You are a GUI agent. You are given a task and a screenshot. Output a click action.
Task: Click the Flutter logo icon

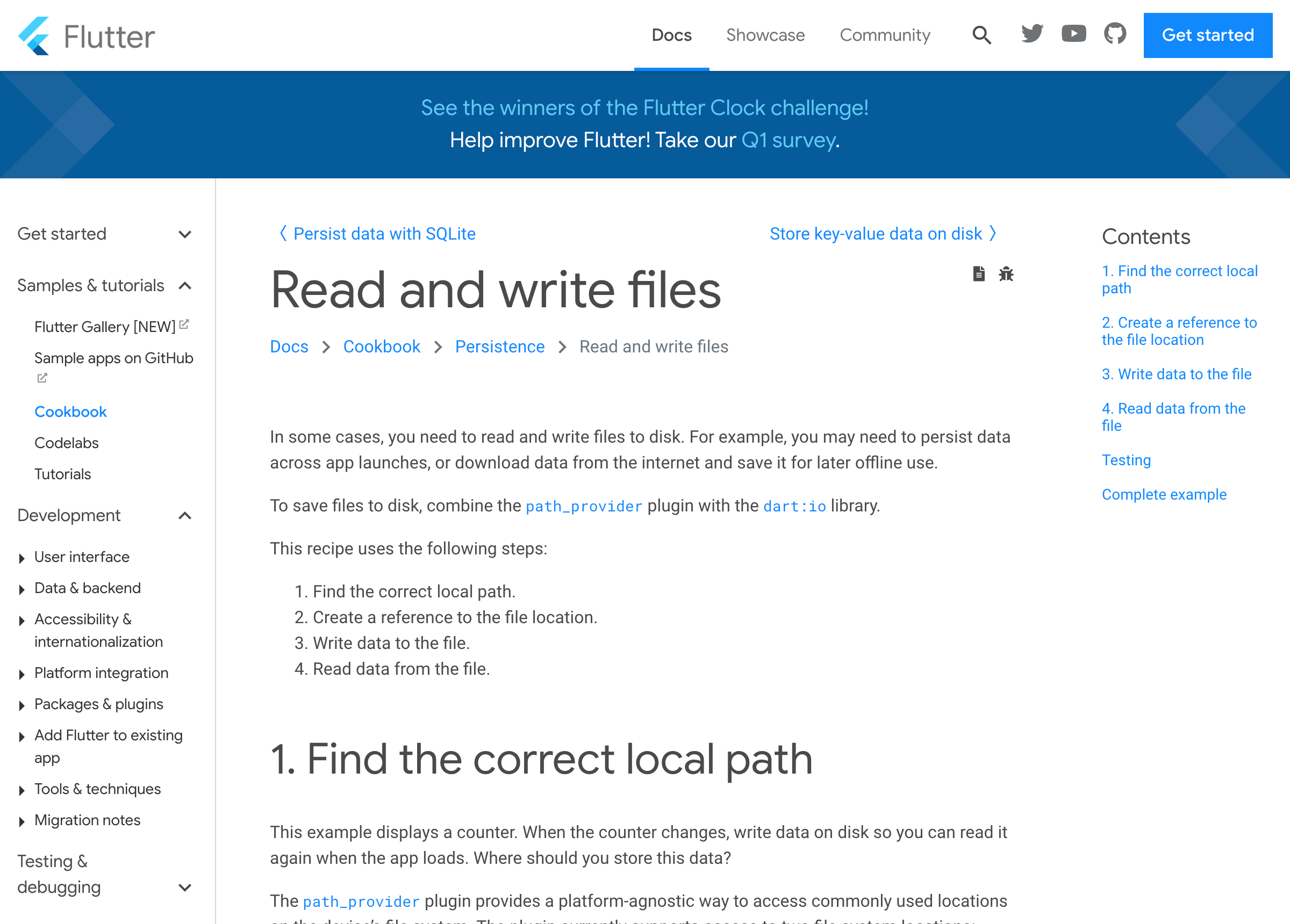pyautogui.click(x=34, y=36)
